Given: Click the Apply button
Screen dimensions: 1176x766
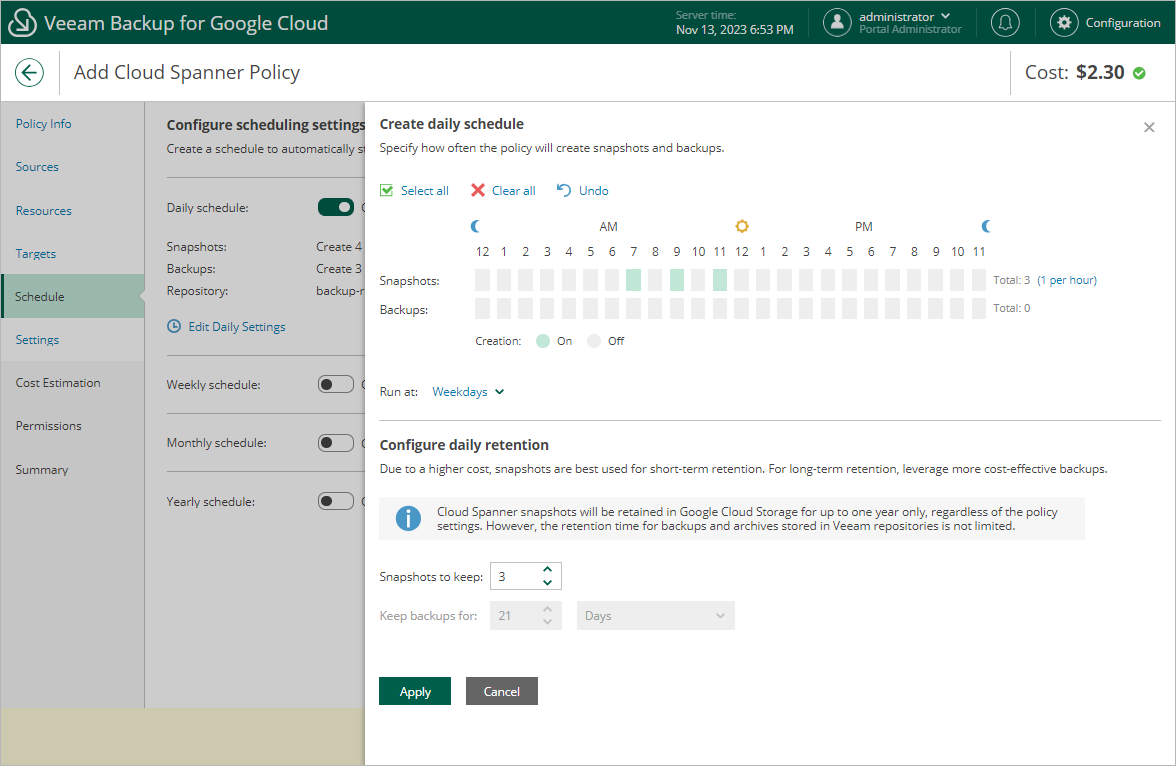Looking at the screenshot, I should point(415,691).
